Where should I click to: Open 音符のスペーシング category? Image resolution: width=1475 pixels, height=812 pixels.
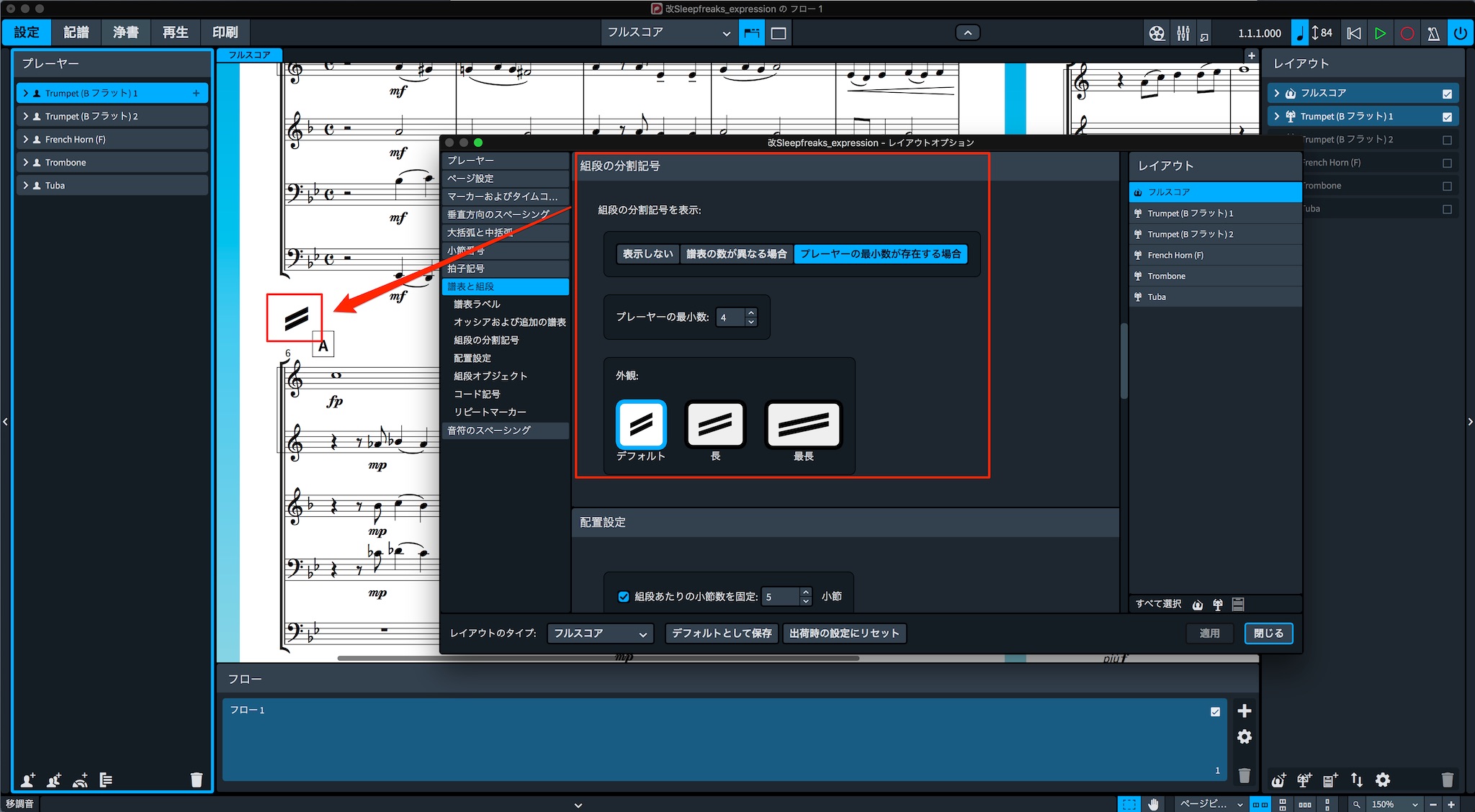point(506,430)
